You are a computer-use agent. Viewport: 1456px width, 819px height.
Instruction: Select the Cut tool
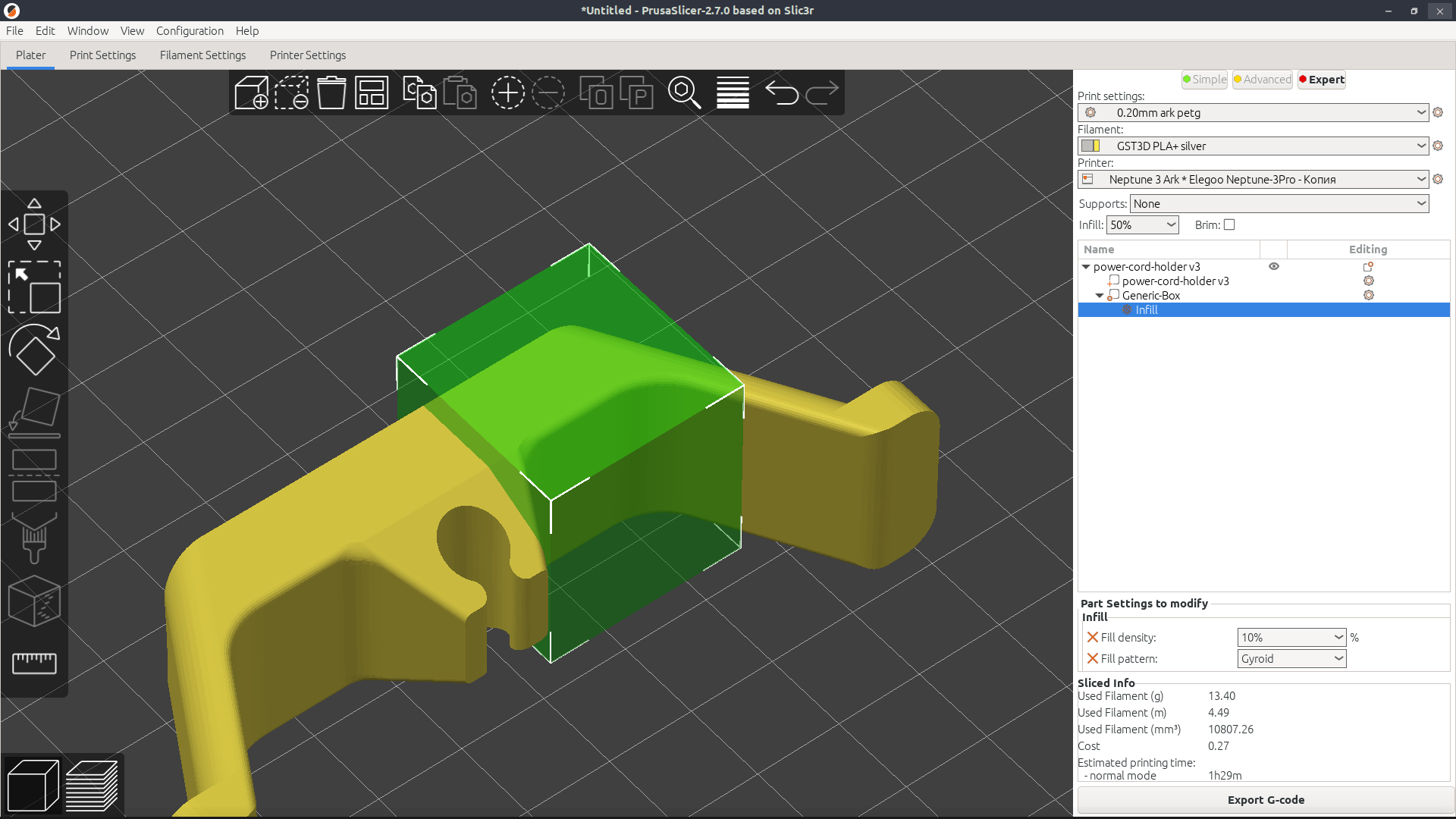pyautogui.click(x=34, y=475)
